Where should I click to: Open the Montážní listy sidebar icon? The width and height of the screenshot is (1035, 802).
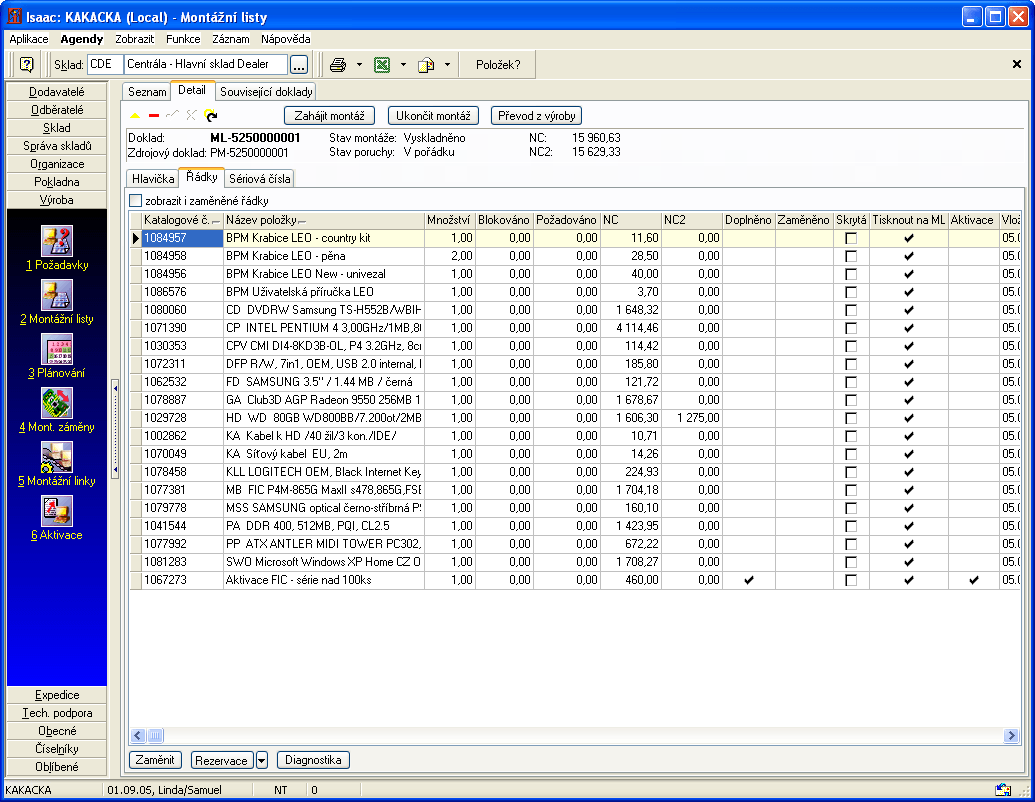56,295
